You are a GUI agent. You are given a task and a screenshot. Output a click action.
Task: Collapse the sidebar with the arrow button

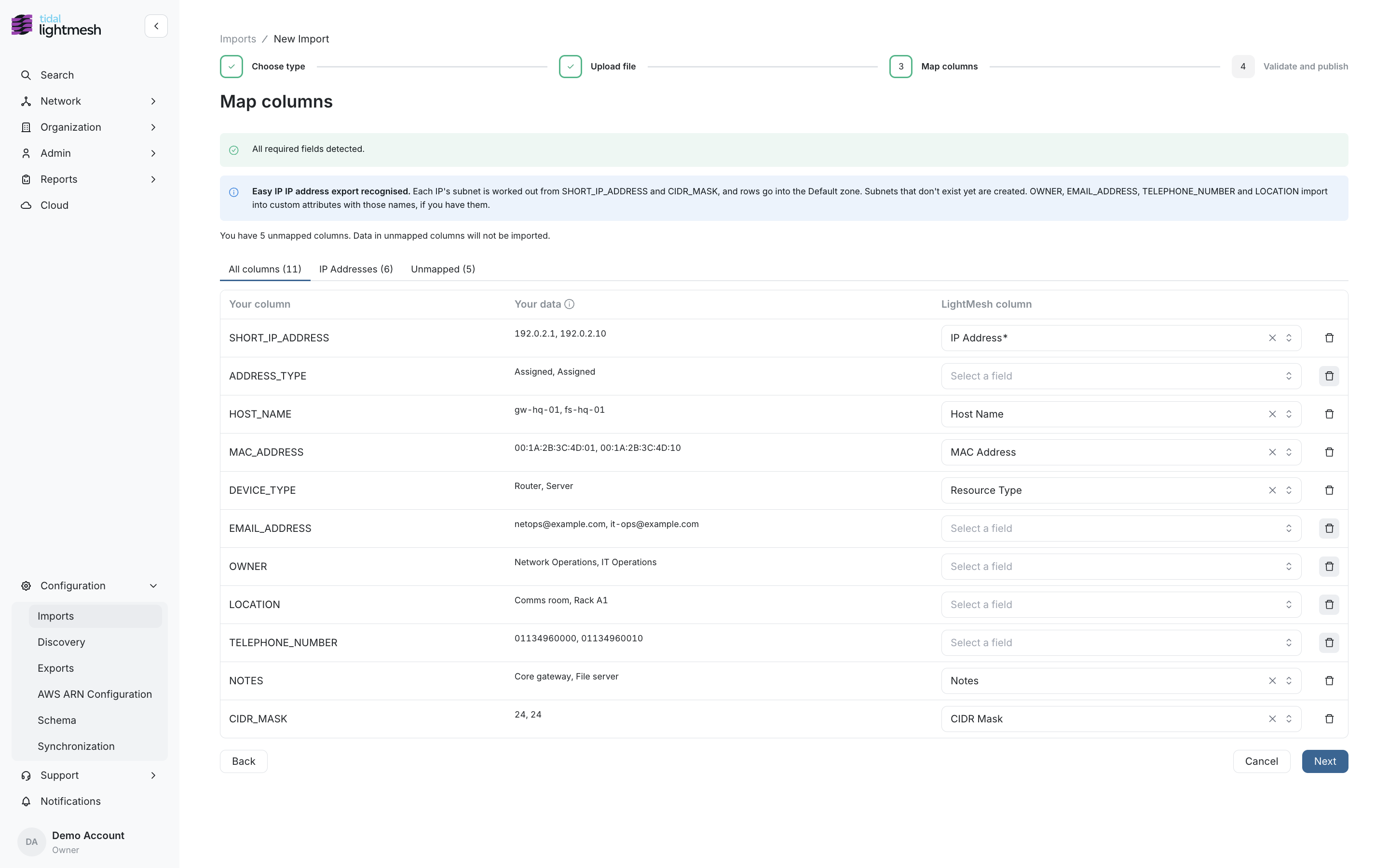pyautogui.click(x=156, y=26)
